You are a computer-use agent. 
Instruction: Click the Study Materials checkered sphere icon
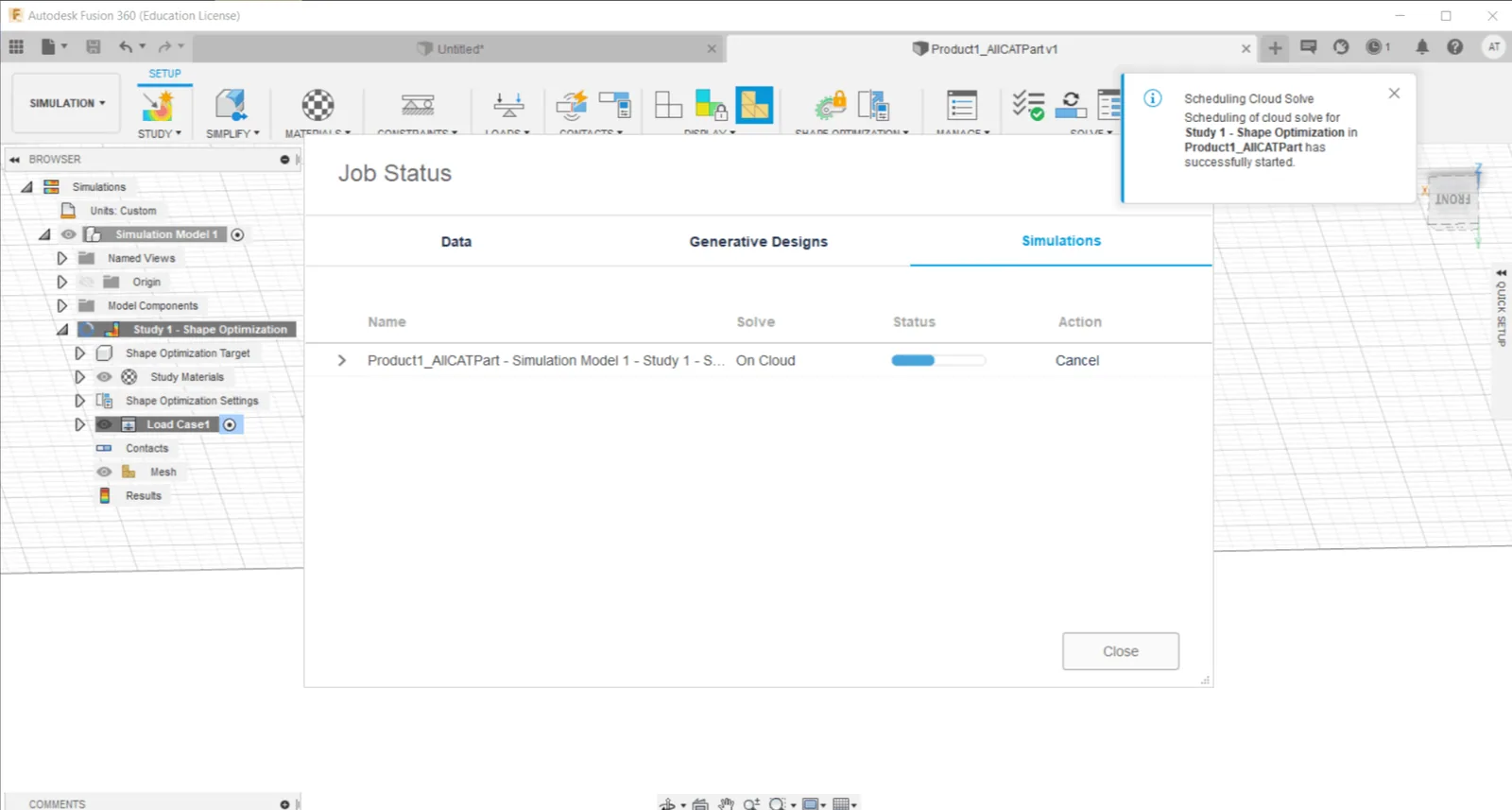point(318,105)
